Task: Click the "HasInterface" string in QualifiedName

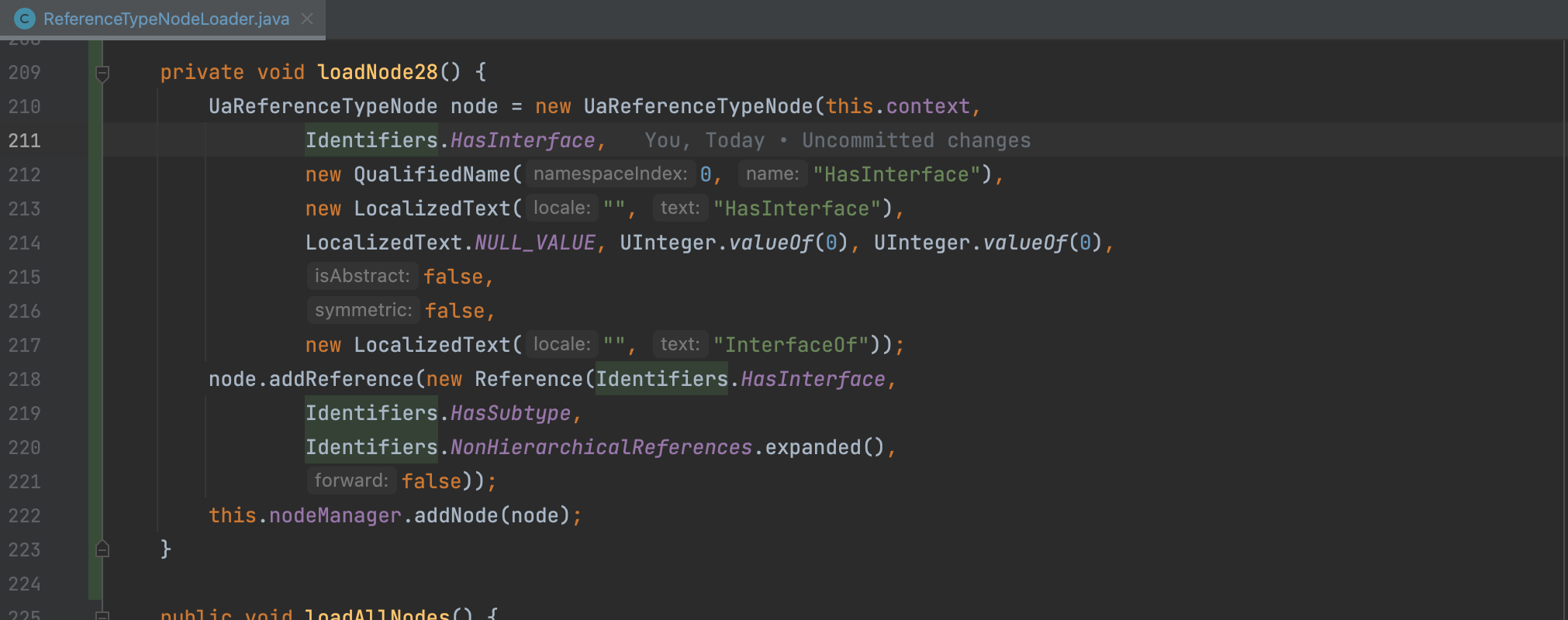Action: (896, 174)
